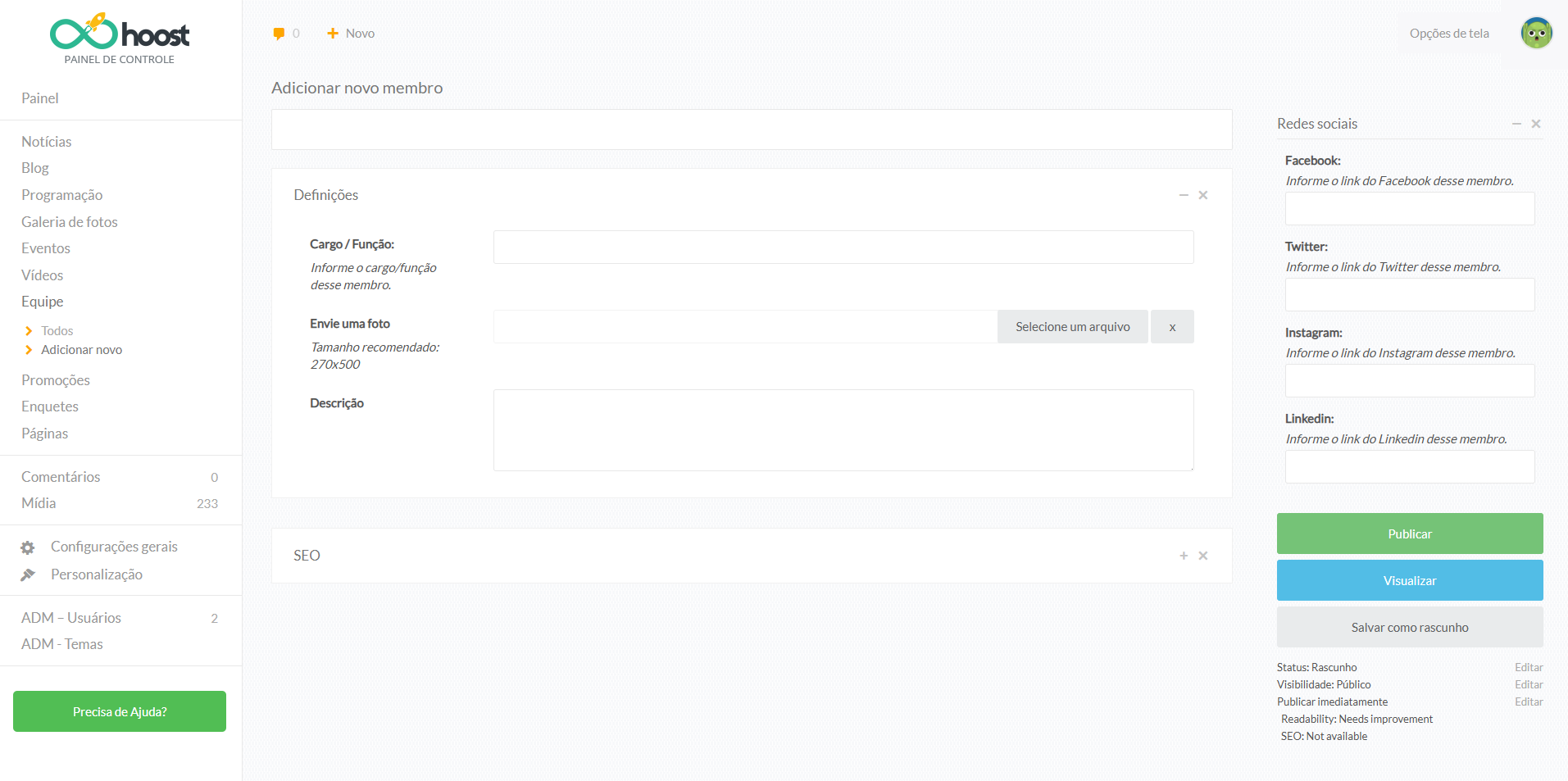Collapse the Definições panel
Screen dimensions: 1568x781
tap(1184, 195)
